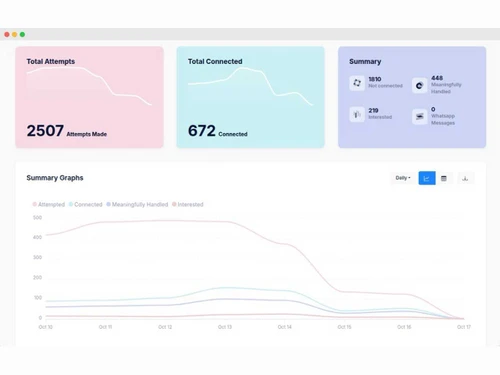Image resolution: width=500 pixels, height=375 pixels.
Task: Click the Oct 16 axis label
Action: tap(404, 327)
